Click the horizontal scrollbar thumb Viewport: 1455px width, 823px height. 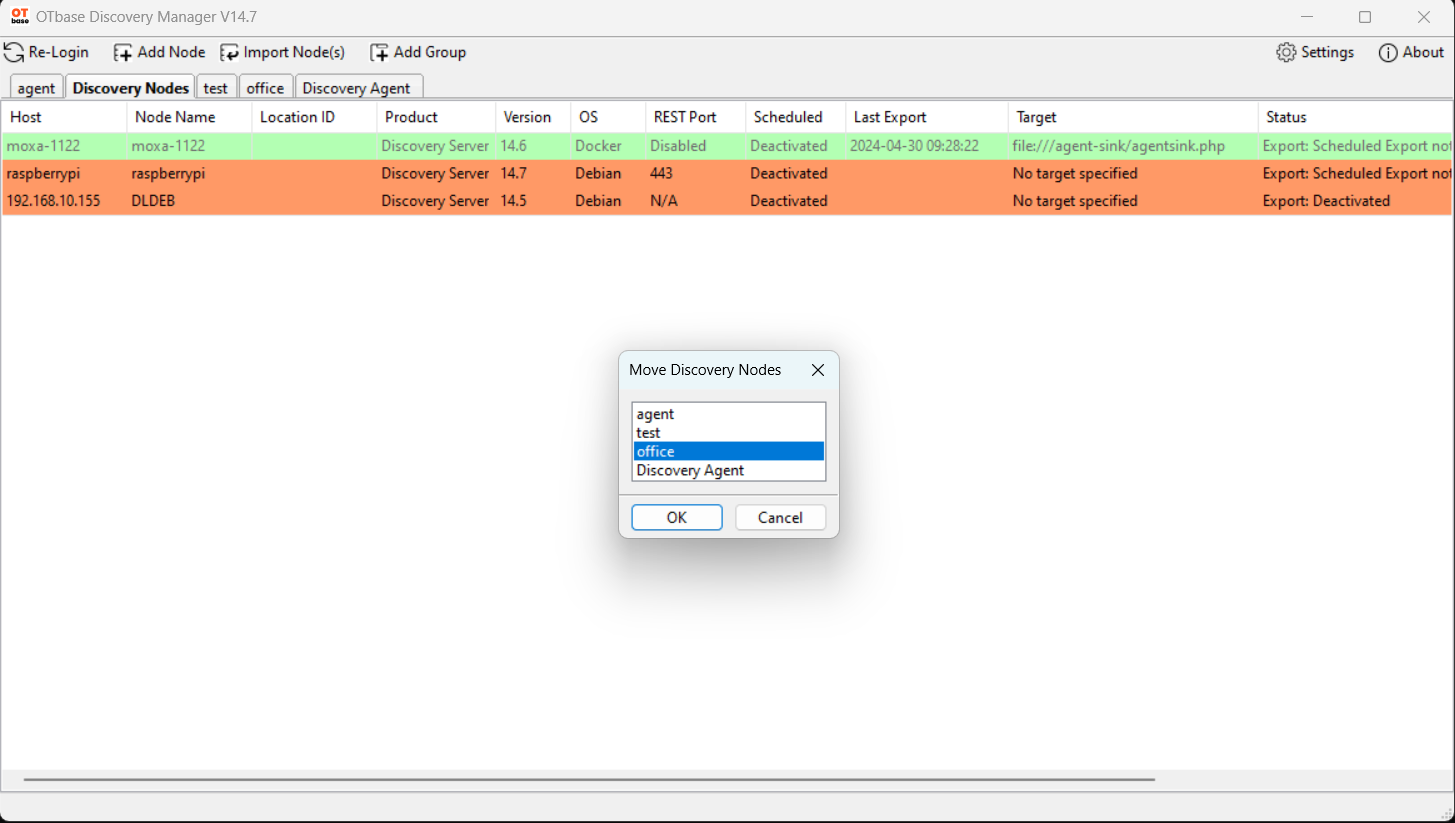[589, 779]
